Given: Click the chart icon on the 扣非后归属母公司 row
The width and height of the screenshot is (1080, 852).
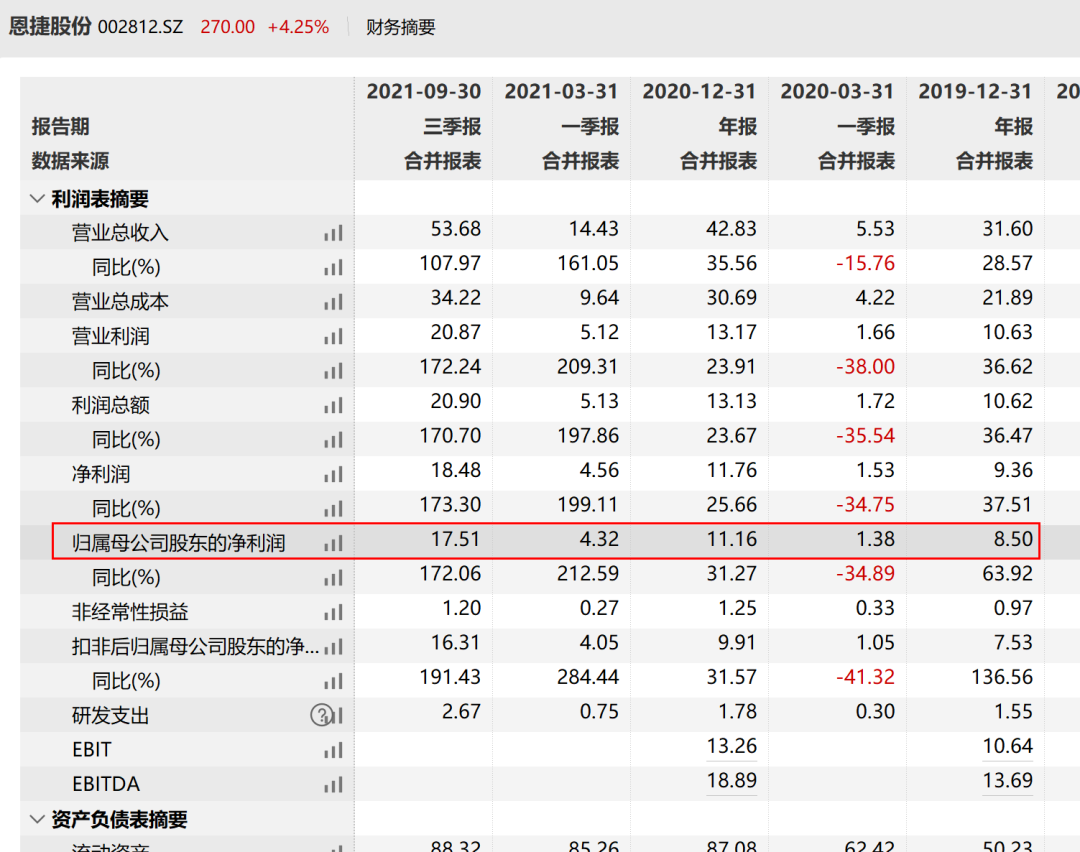Looking at the screenshot, I should coord(334,647).
